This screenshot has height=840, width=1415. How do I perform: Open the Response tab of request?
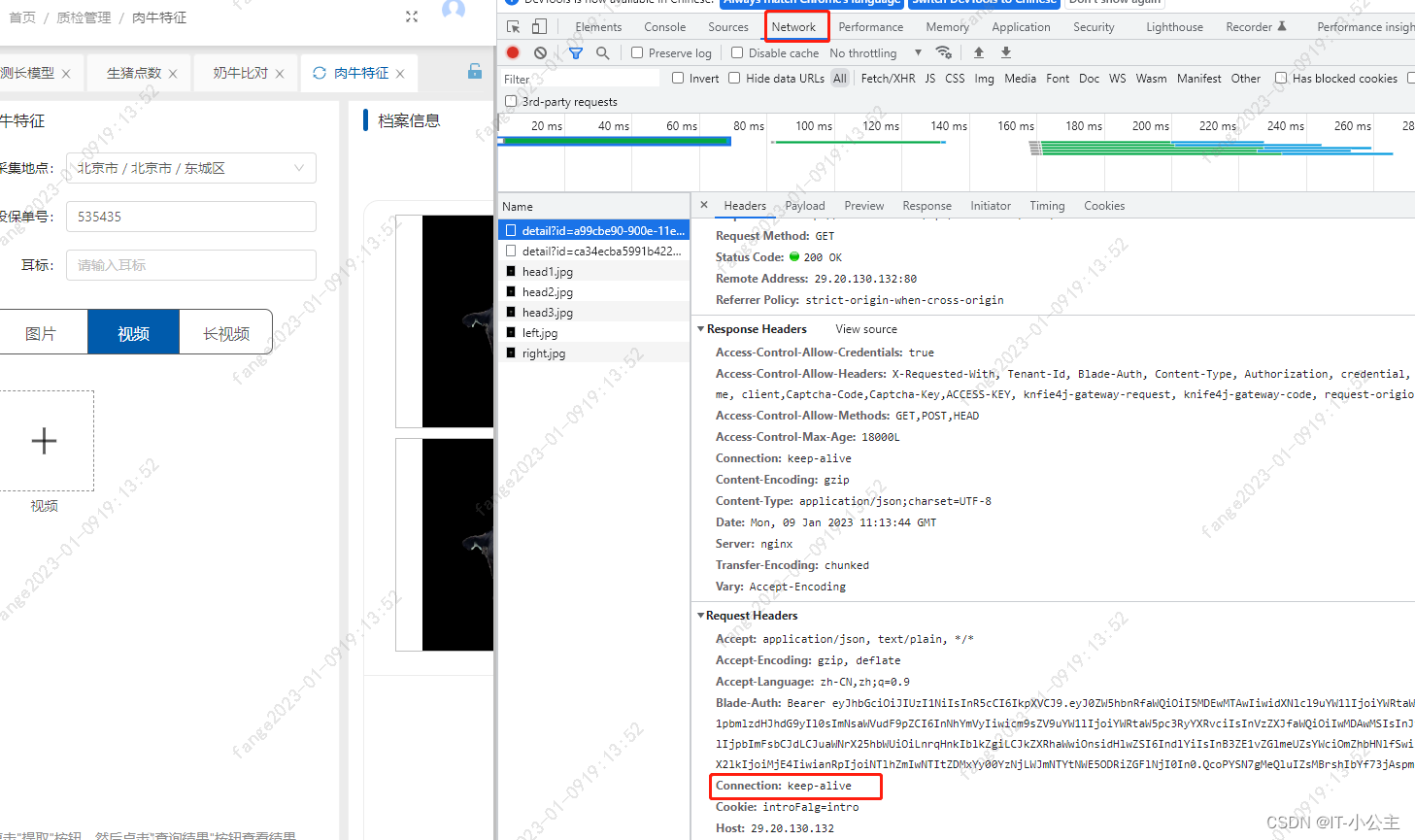[x=927, y=206]
